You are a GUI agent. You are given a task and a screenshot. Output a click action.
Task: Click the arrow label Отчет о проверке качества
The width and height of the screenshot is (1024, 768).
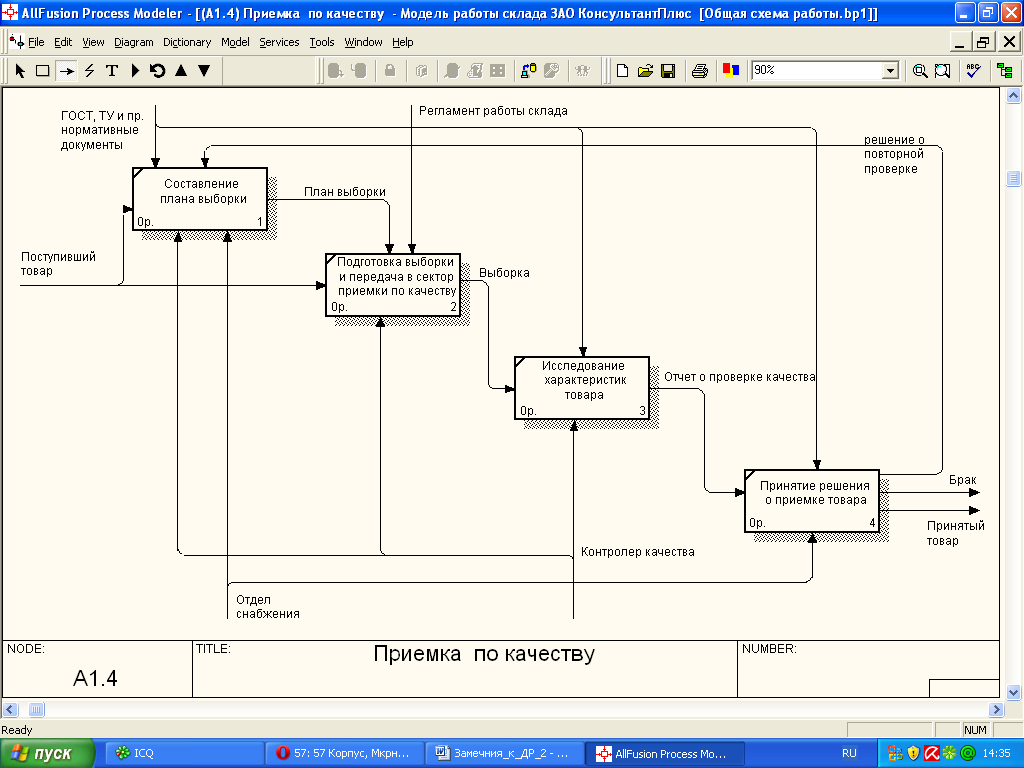pos(739,377)
